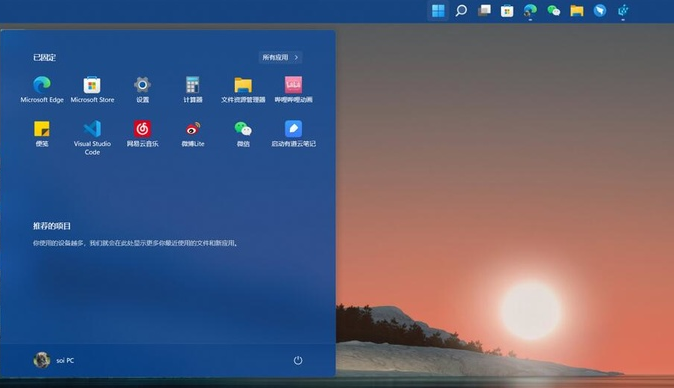Viewport: 674px width, 388px height.
Task: Click the last cyan taskbar app icon
Action: pos(623,10)
